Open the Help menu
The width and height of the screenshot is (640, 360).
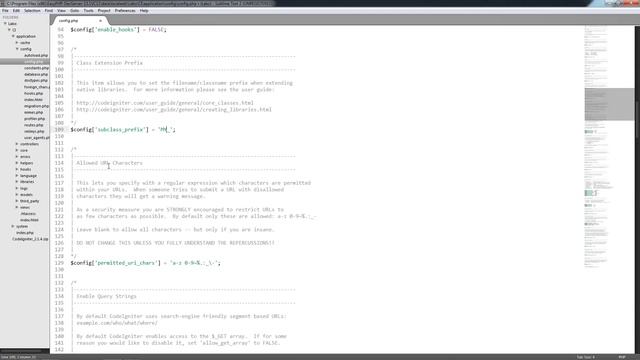tap(144, 11)
